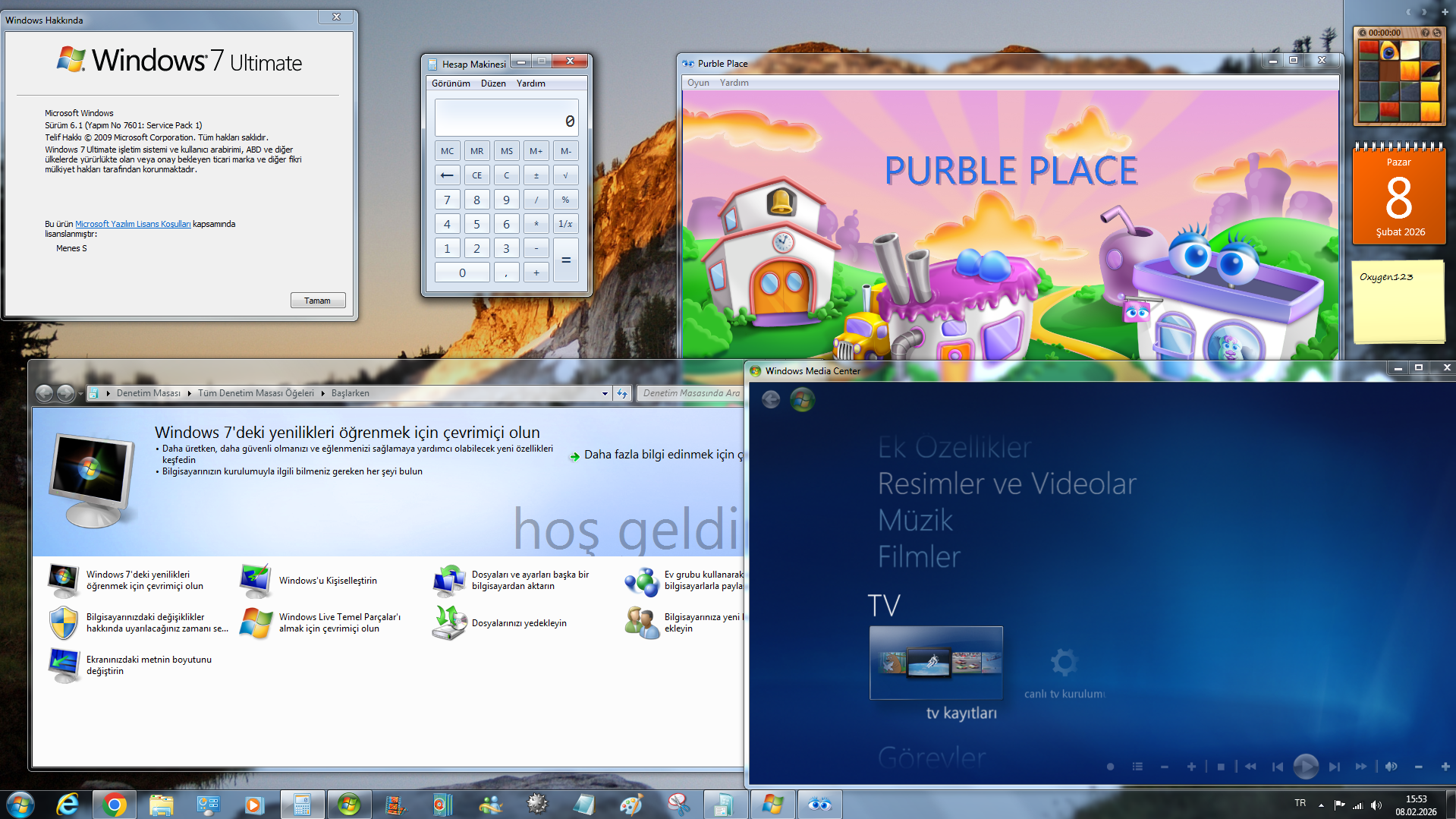The image size is (1456, 819).
Task: Open the Action Center flag icon
Action: 1339,805
